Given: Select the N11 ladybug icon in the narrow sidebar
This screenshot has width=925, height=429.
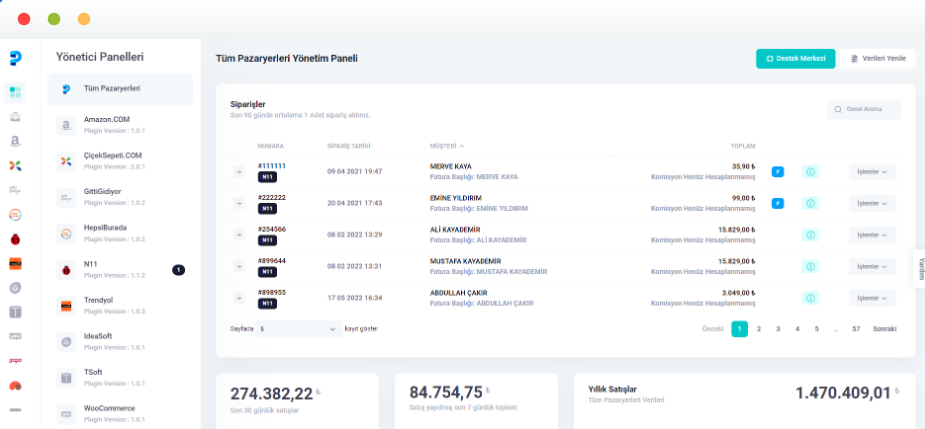Looking at the screenshot, I should 15,239.
